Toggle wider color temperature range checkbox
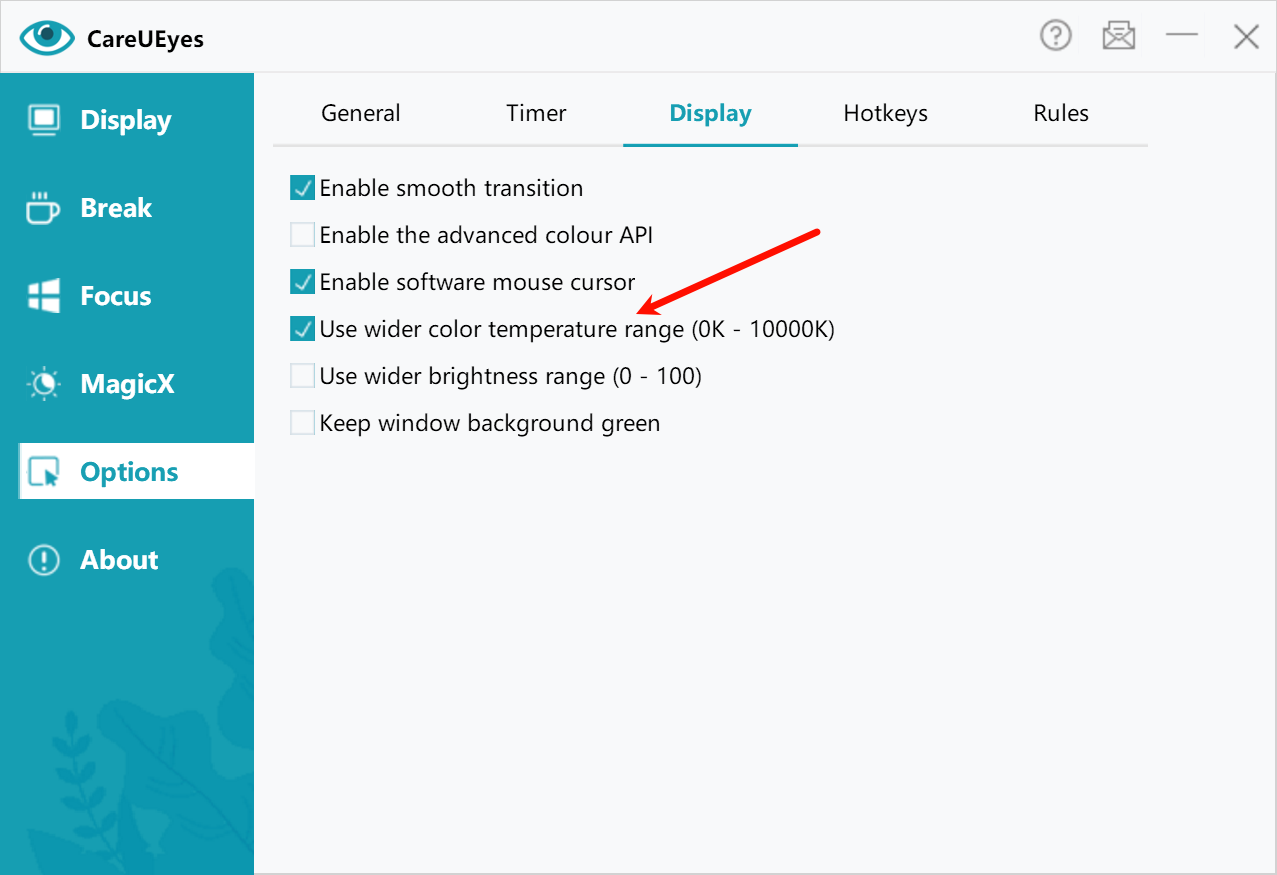This screenshot has height=875, width=1277. pyautogui.click(x=302, y=329)
